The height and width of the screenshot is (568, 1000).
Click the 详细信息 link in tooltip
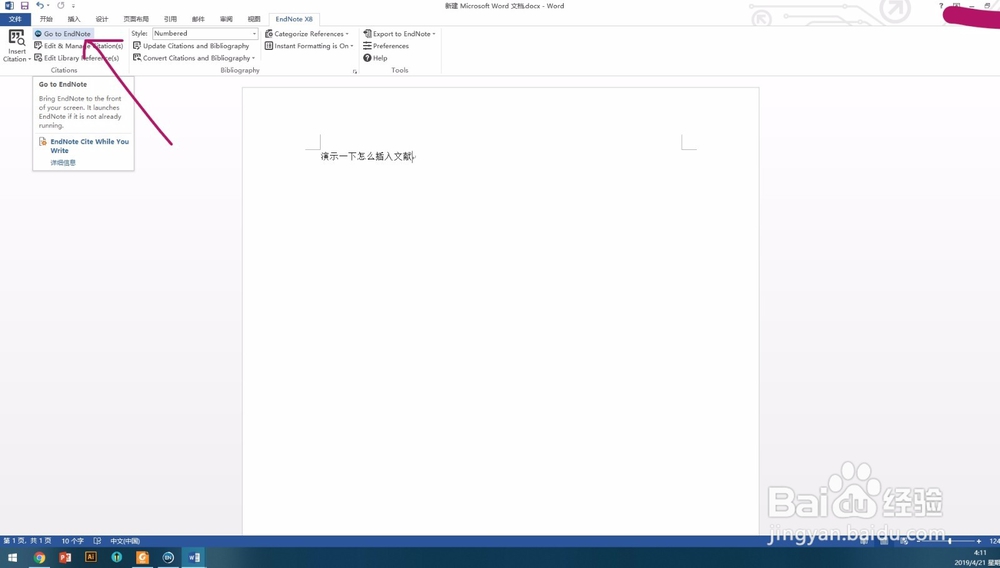[x=63, y=163]
